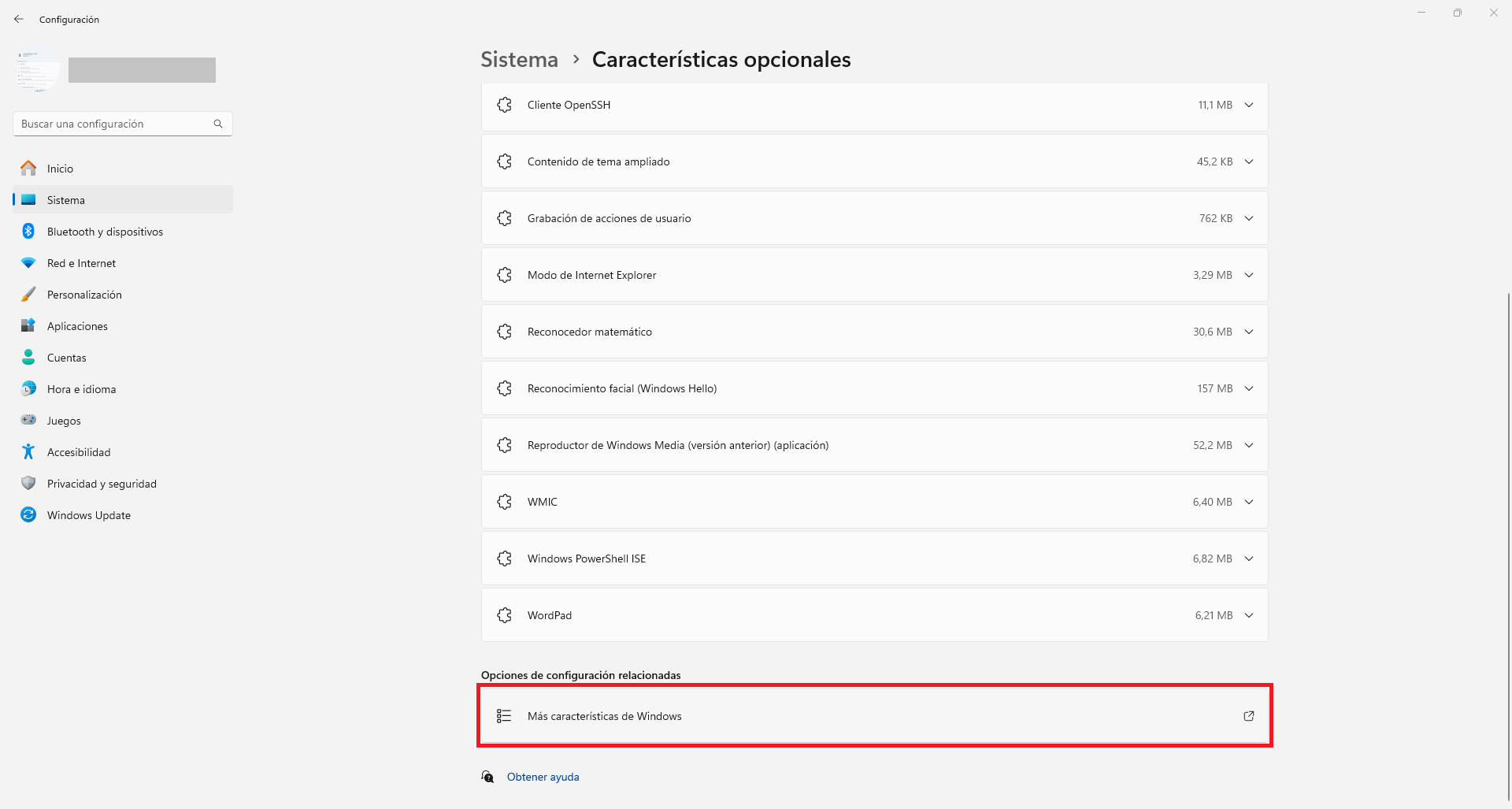The width and height of the screenshot is (1512, 809).
Task: Open Más características de Windows
Action: coord(875,716)
